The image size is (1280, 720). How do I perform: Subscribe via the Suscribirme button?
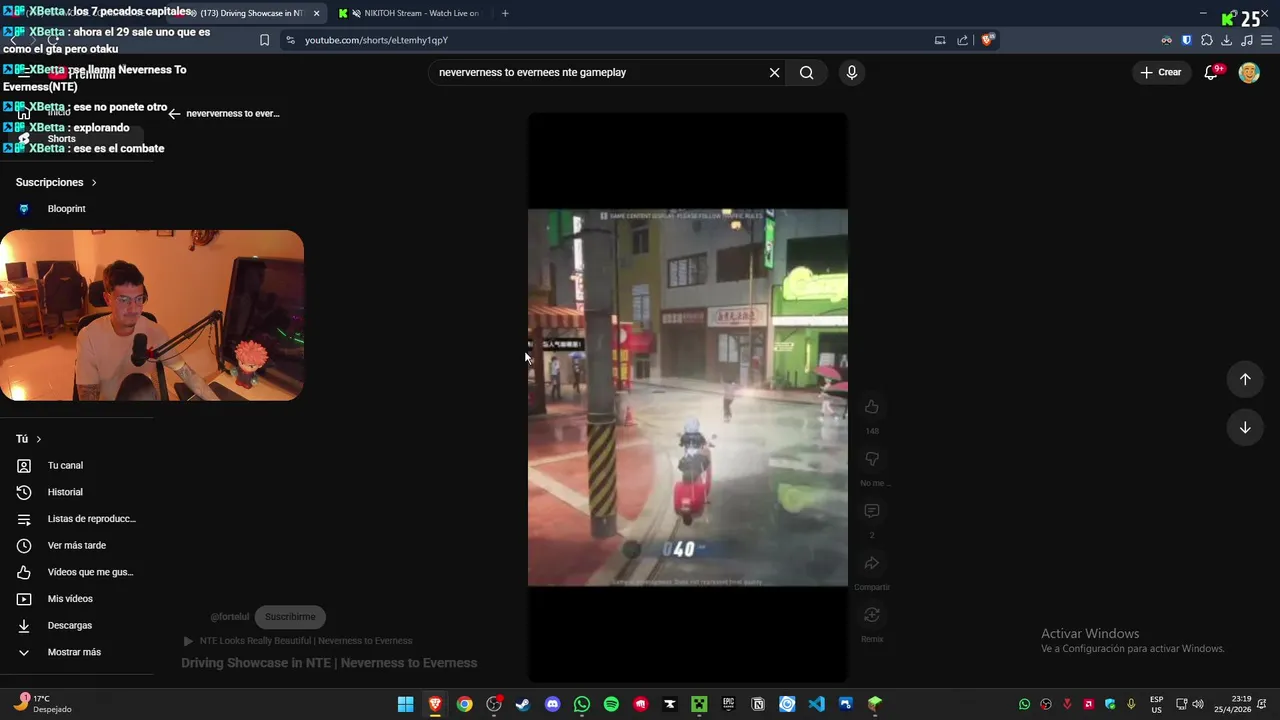click(290, 617)
